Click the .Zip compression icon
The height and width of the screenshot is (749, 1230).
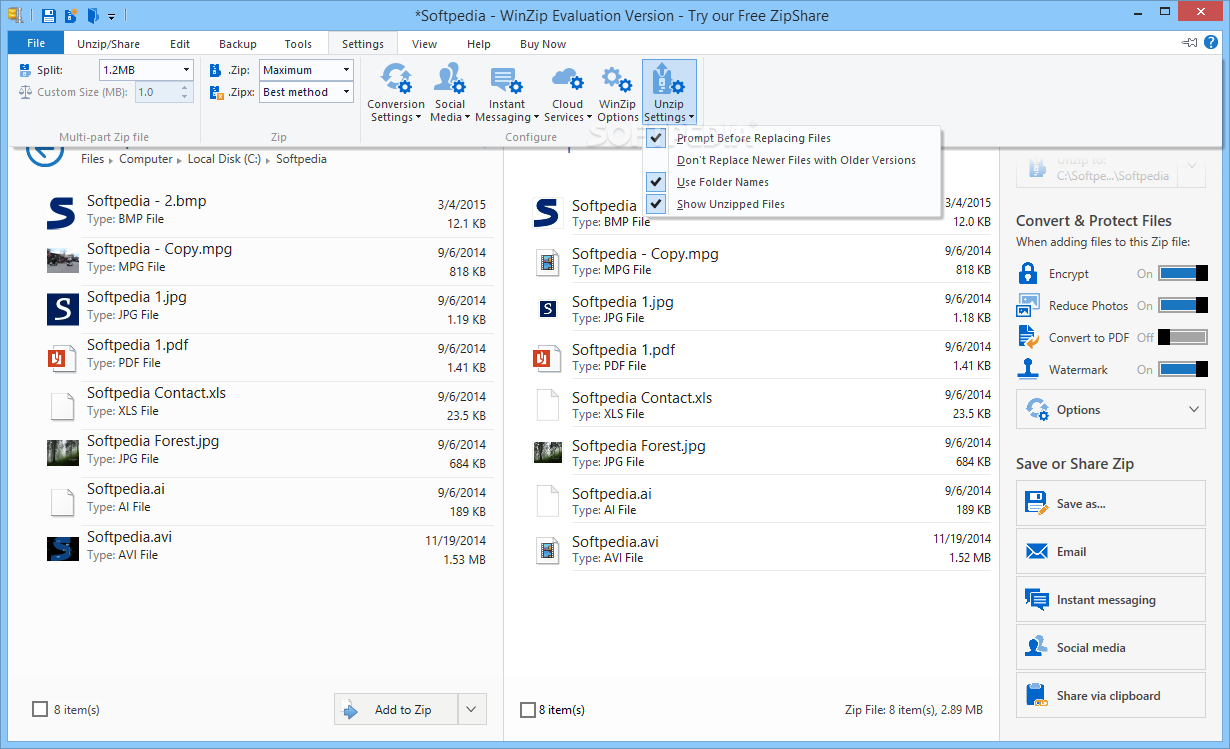point(216,70)
